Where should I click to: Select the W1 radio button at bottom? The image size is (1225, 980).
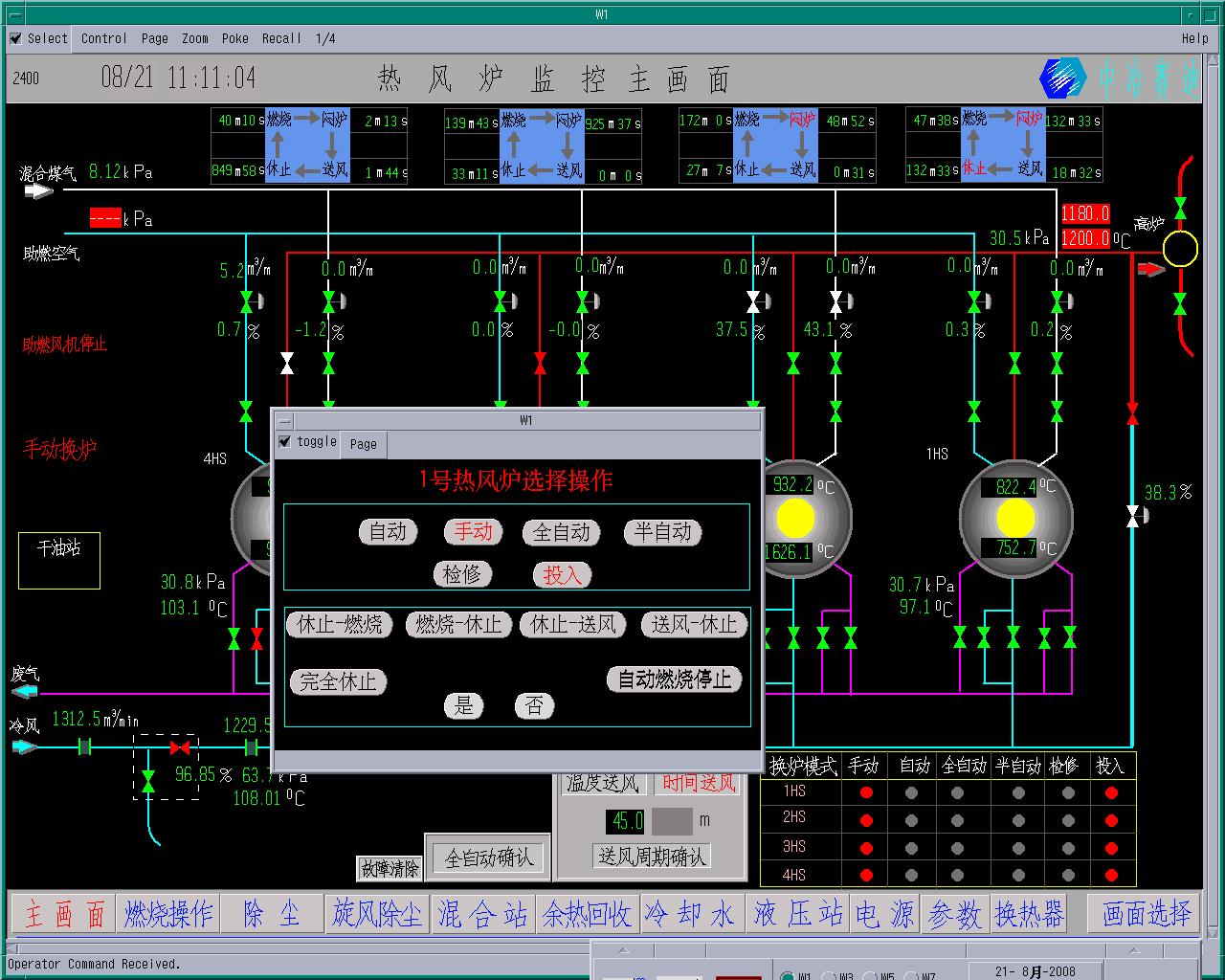787,976
